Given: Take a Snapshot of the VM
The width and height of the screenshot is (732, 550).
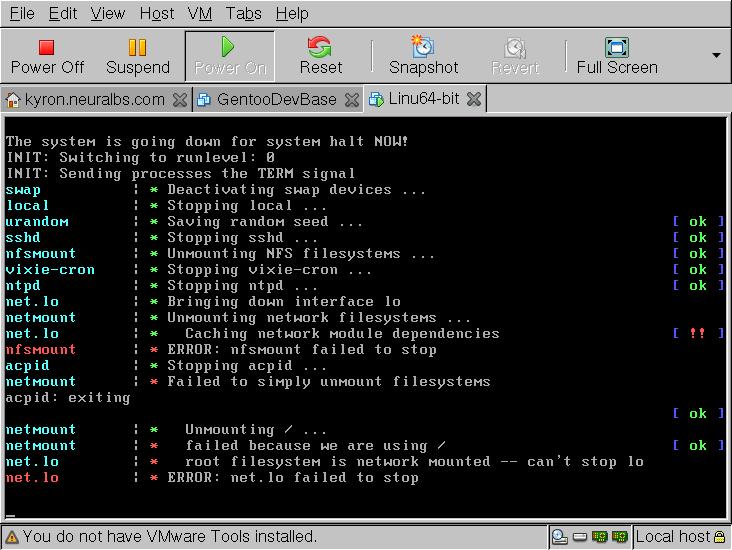Looking at the screenshot, I should pyautogui.click(x=423, y=56).
